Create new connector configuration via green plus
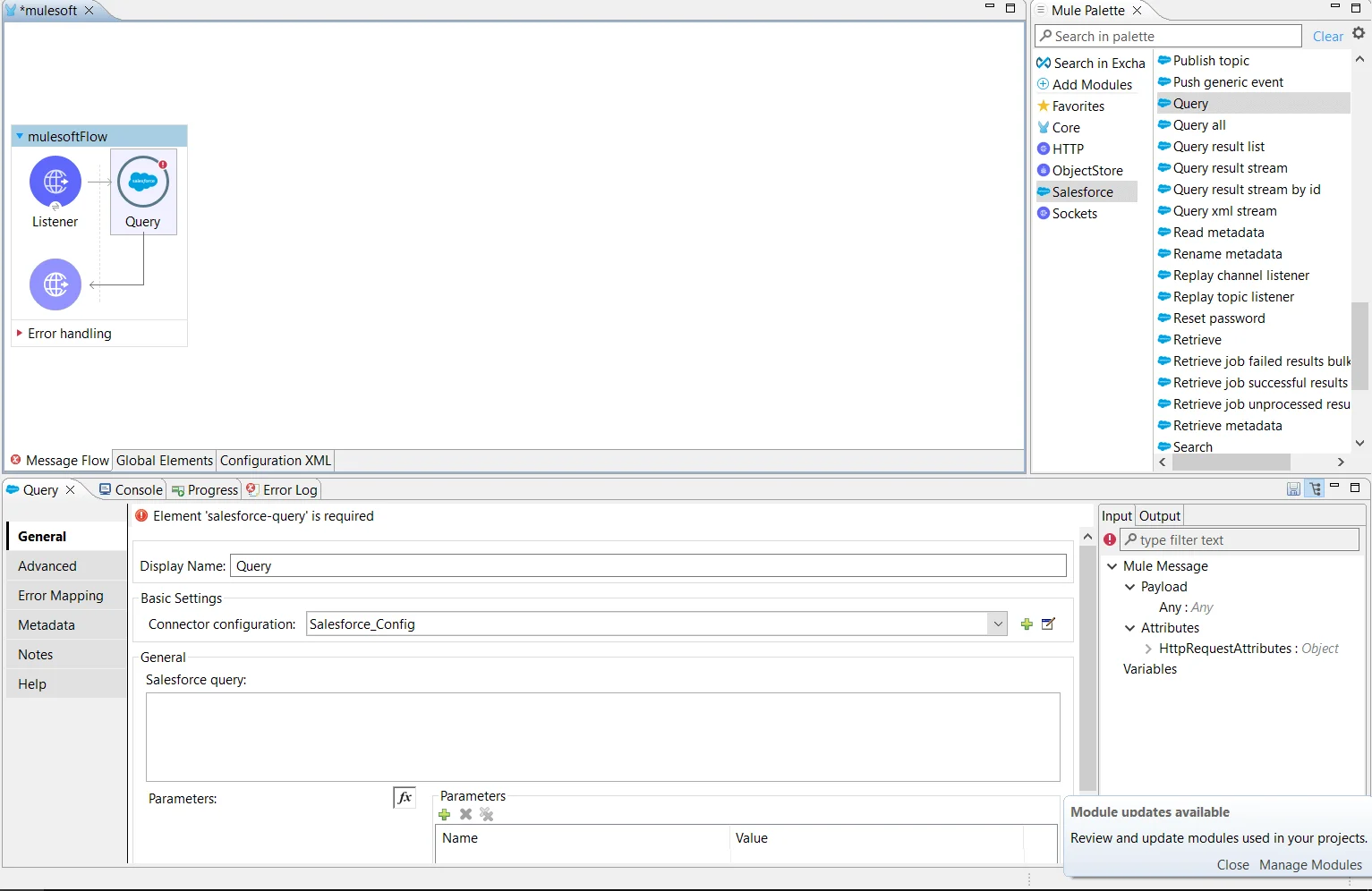Image resolution: width=1372 pixels, height=891 pixels. click(x=1026, y=624)
